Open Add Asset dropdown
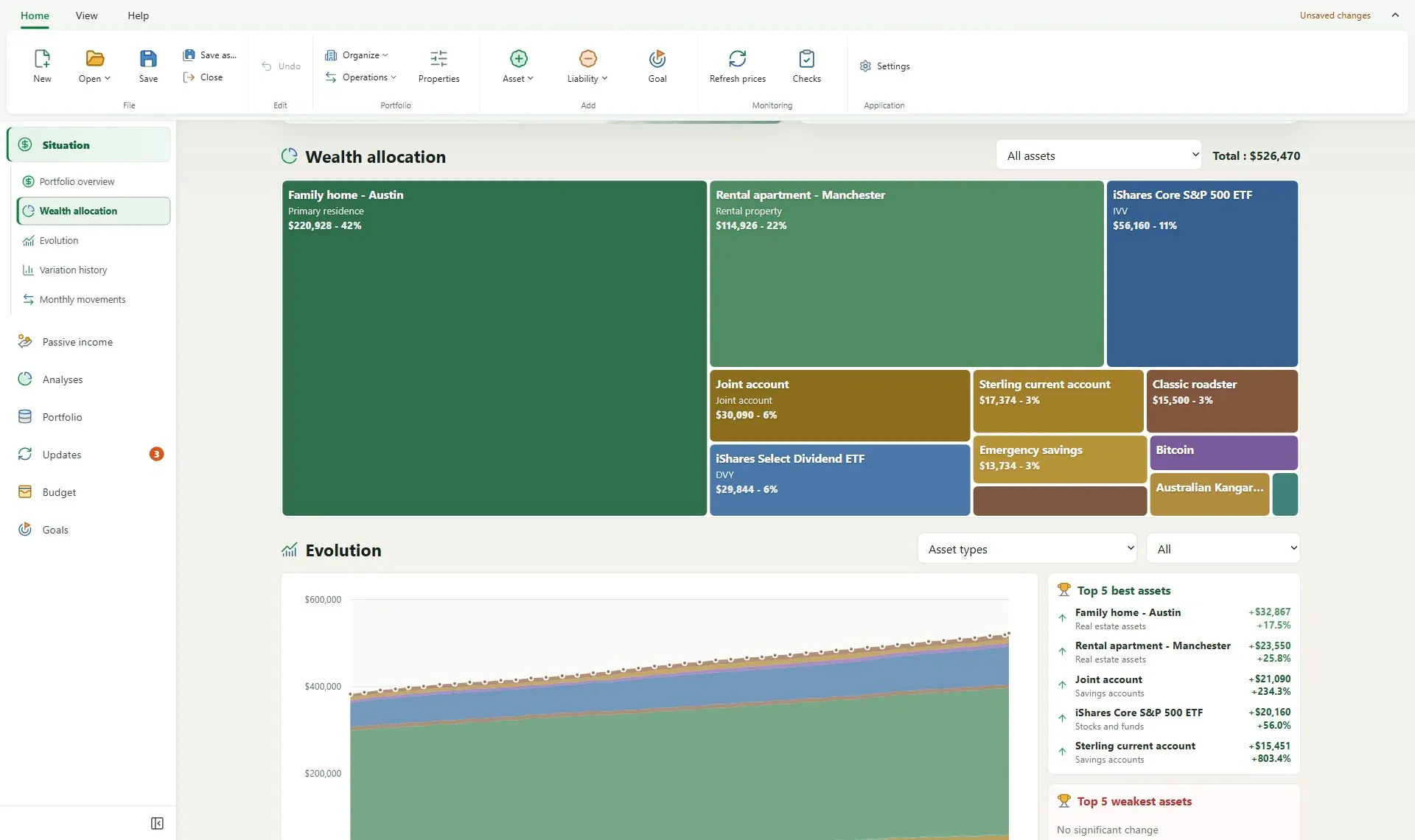1415x840 pixels. pos(518,66)
